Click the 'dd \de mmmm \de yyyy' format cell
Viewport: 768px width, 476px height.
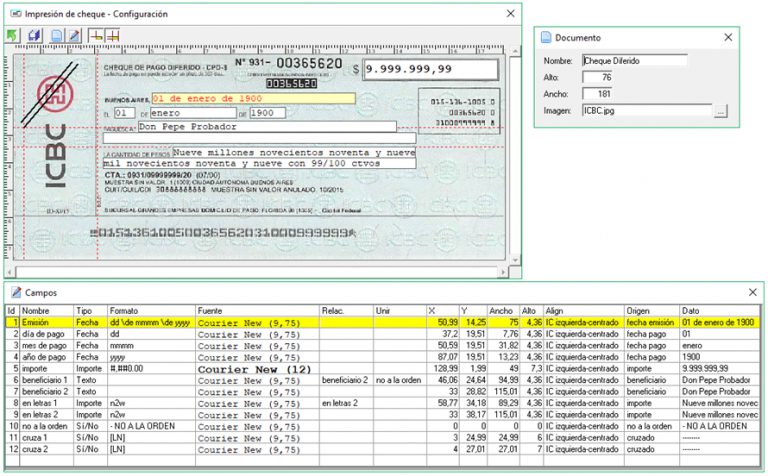click(150, 322)
